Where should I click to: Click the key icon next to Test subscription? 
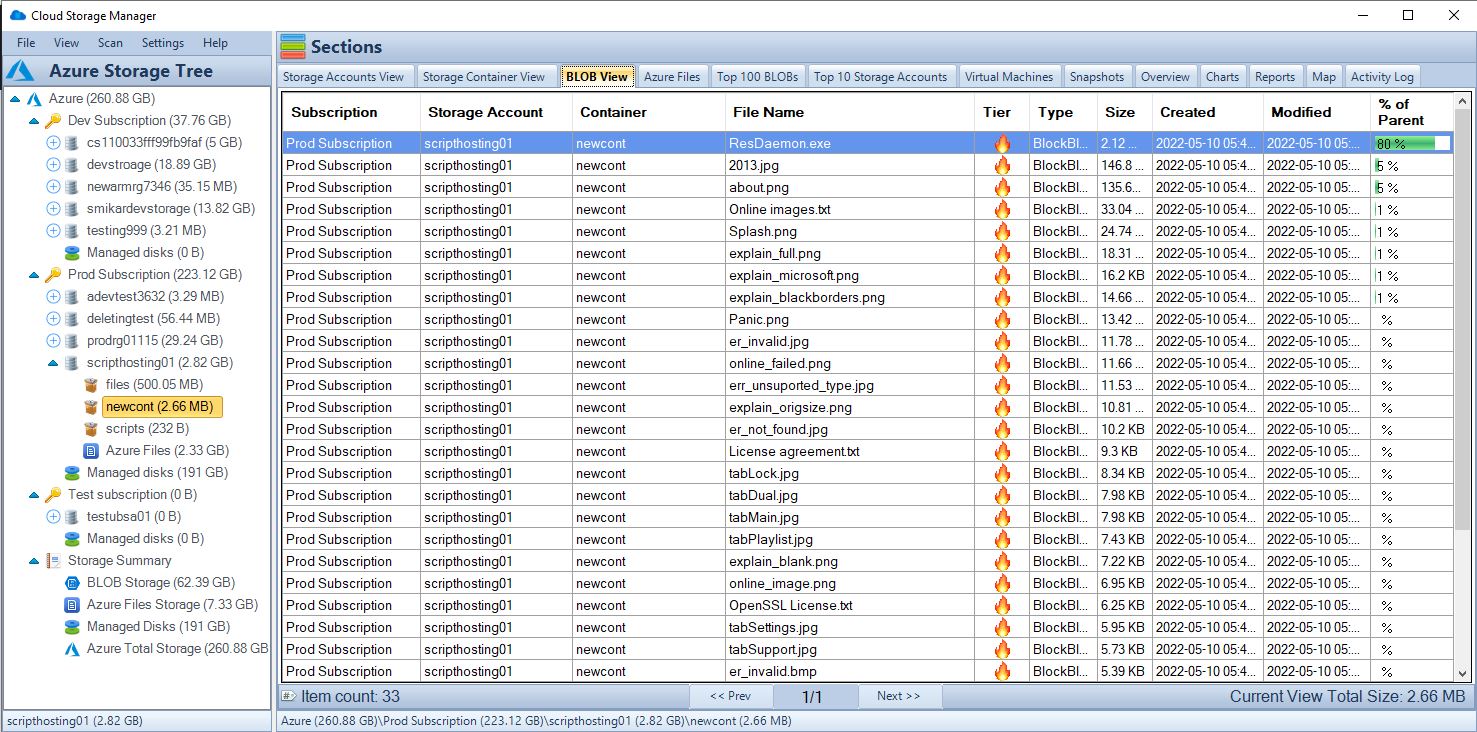[x=53, y=495]
